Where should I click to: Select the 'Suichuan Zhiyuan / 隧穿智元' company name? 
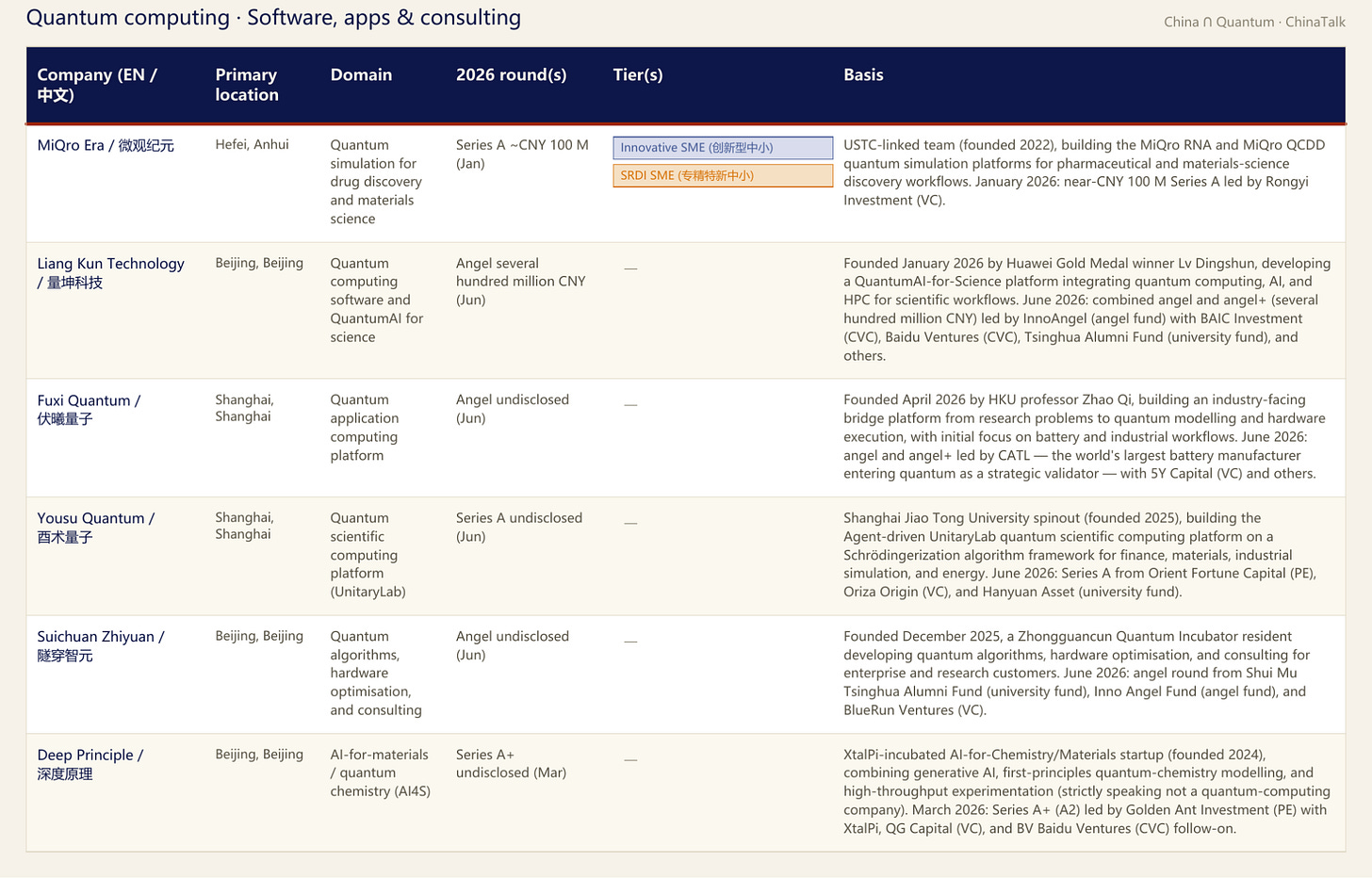point(101,646)
